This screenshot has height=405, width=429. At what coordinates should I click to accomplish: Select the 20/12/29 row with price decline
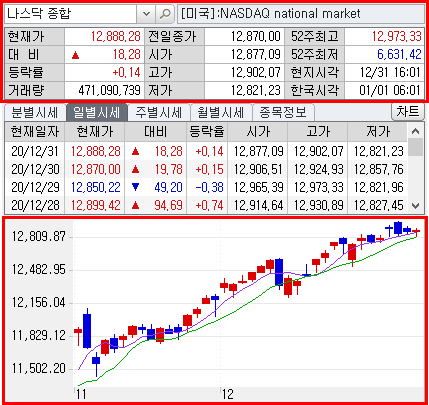point(206,187)
